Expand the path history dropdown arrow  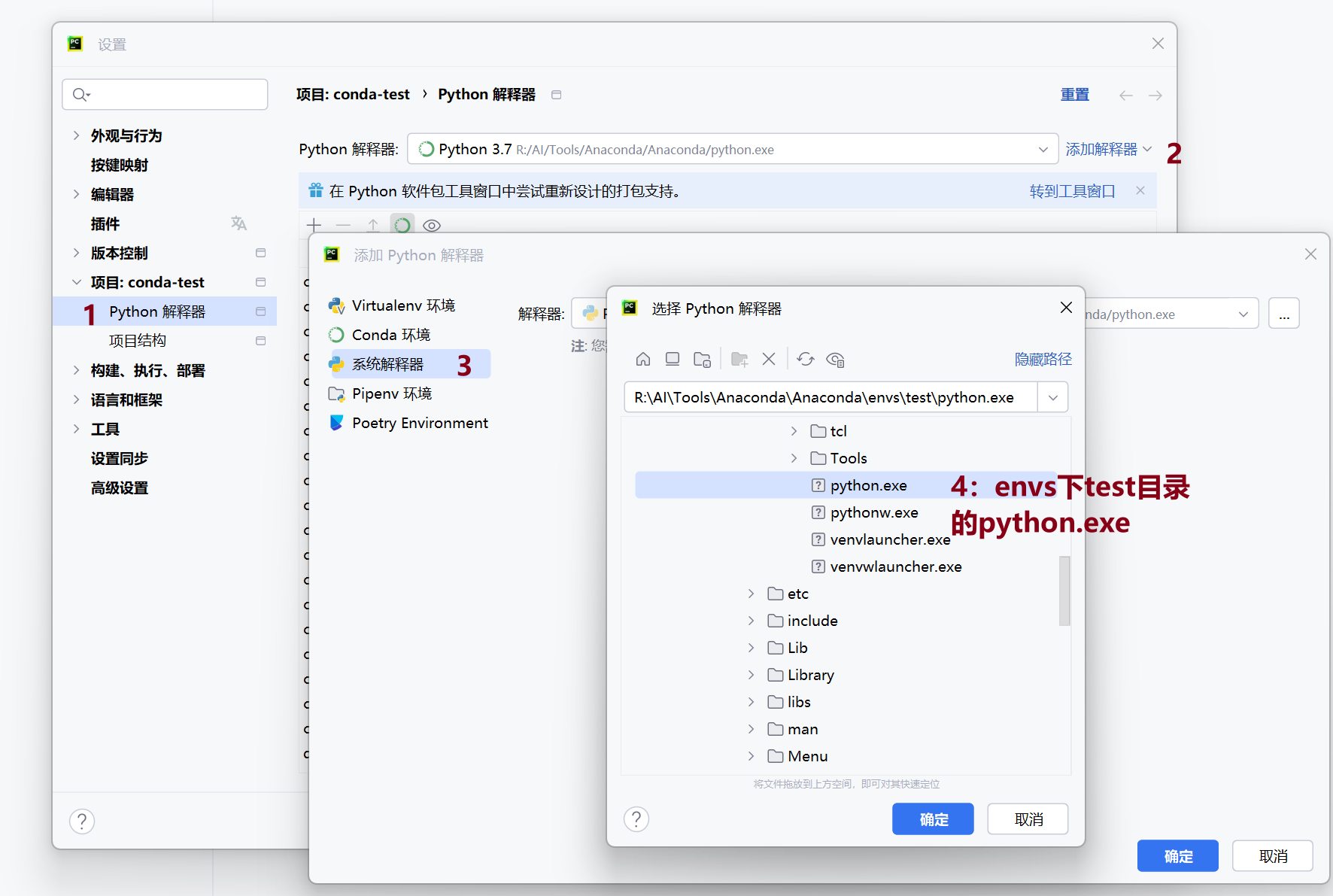point(1053,397)
